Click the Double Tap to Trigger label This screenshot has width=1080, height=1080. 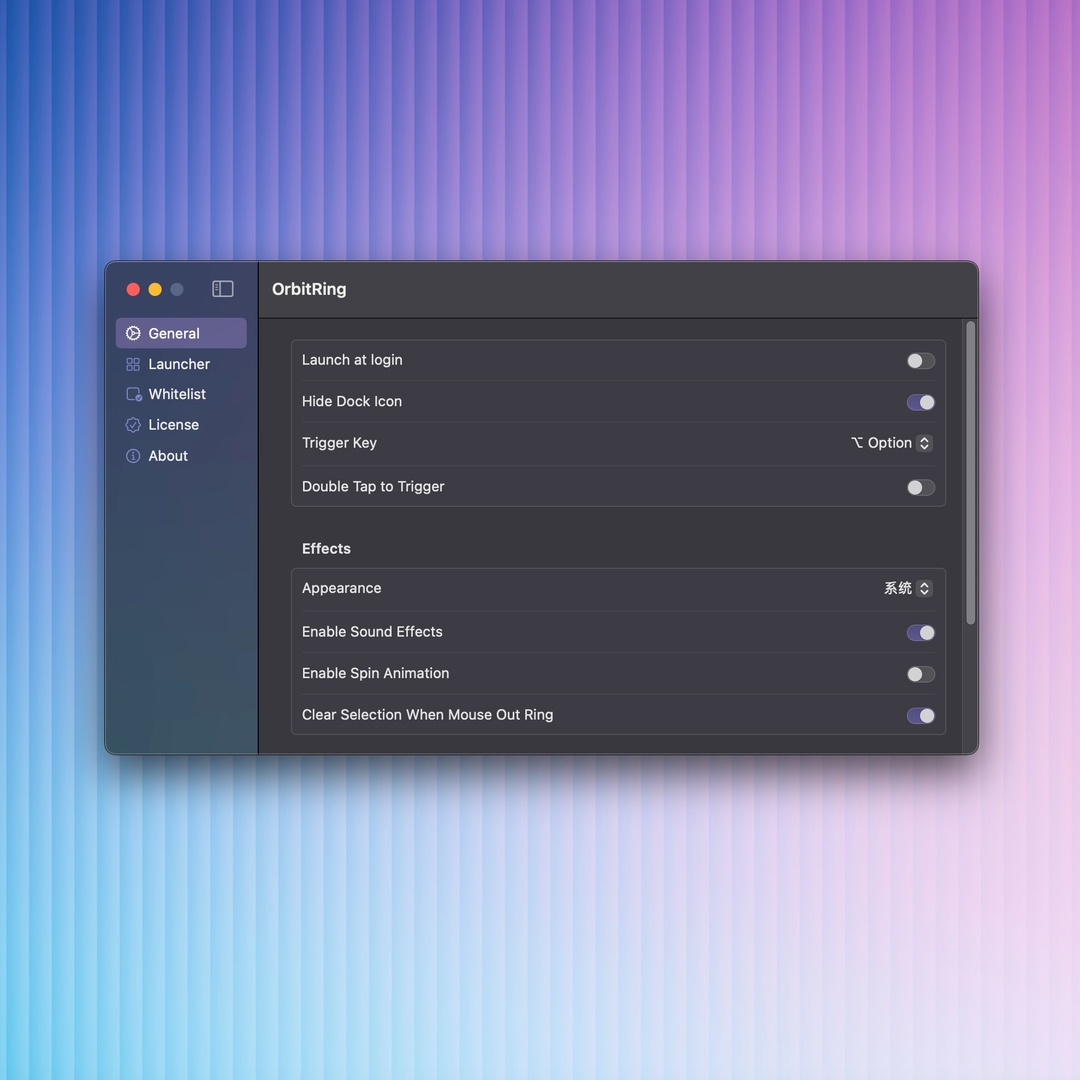[x=373, y=487]
